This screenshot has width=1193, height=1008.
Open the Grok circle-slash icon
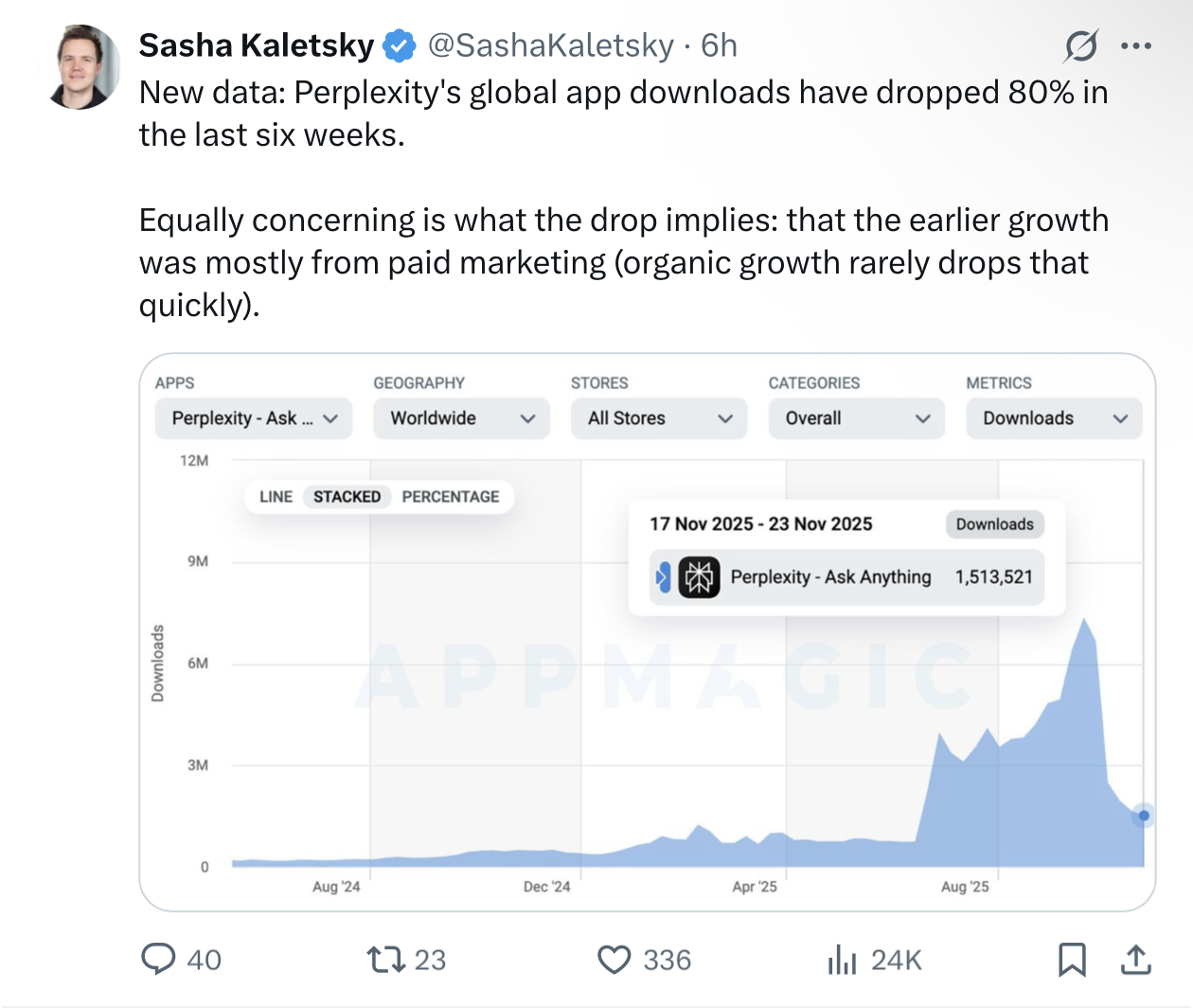click(1080, 45)
